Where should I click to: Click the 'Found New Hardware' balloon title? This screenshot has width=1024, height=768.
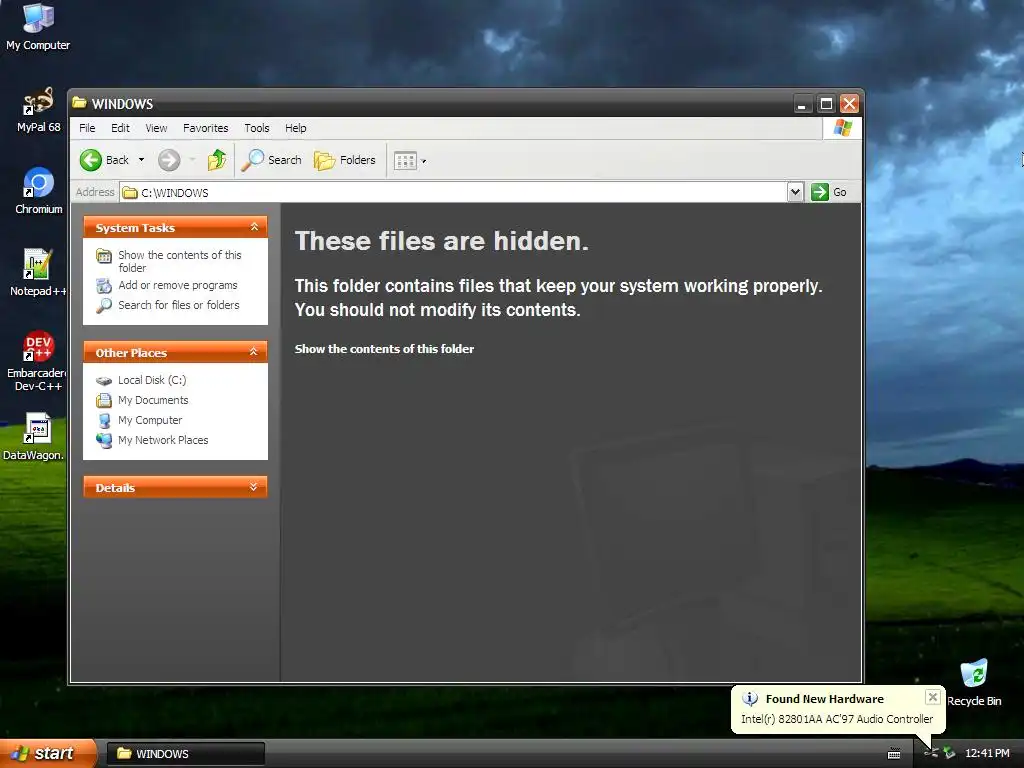point(824,699)
